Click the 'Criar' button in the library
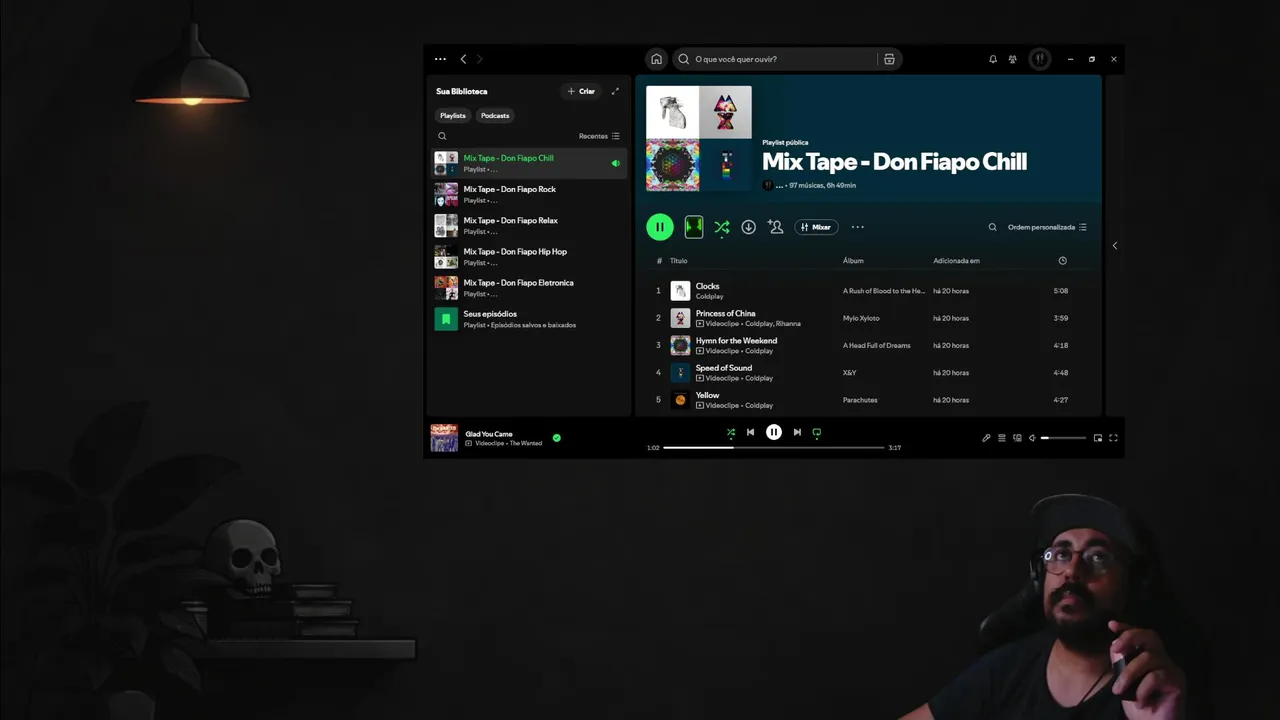 click(581, 91)
